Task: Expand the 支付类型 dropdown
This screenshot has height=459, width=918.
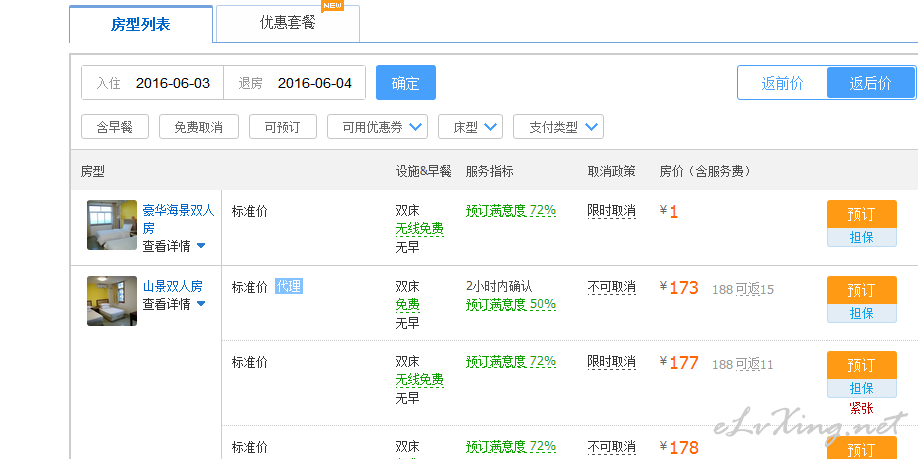Action: tap(558, 126)
